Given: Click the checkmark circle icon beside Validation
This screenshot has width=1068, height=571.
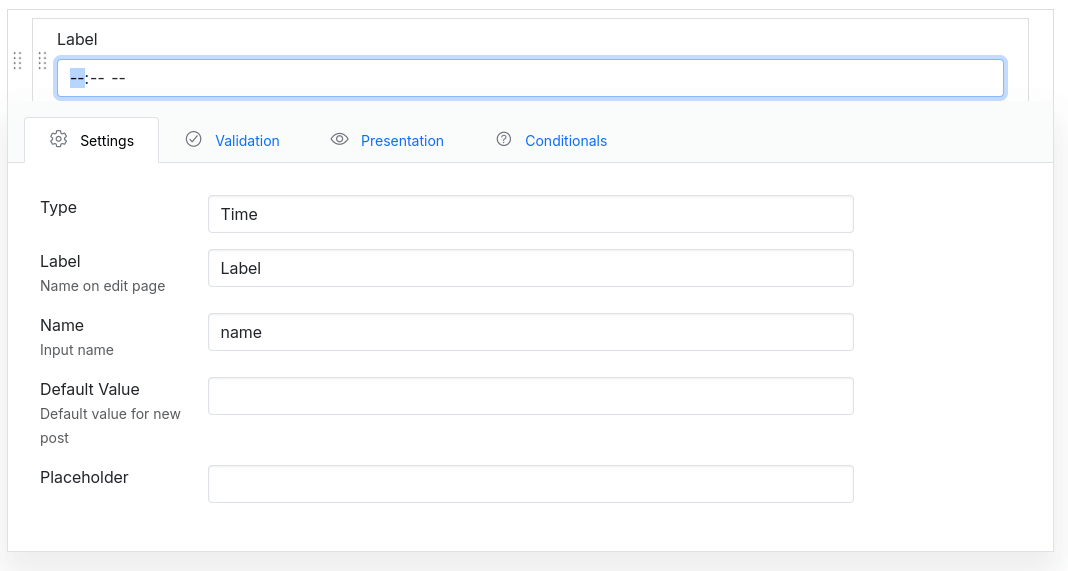Looking at the screenshot, I should 194,140.
